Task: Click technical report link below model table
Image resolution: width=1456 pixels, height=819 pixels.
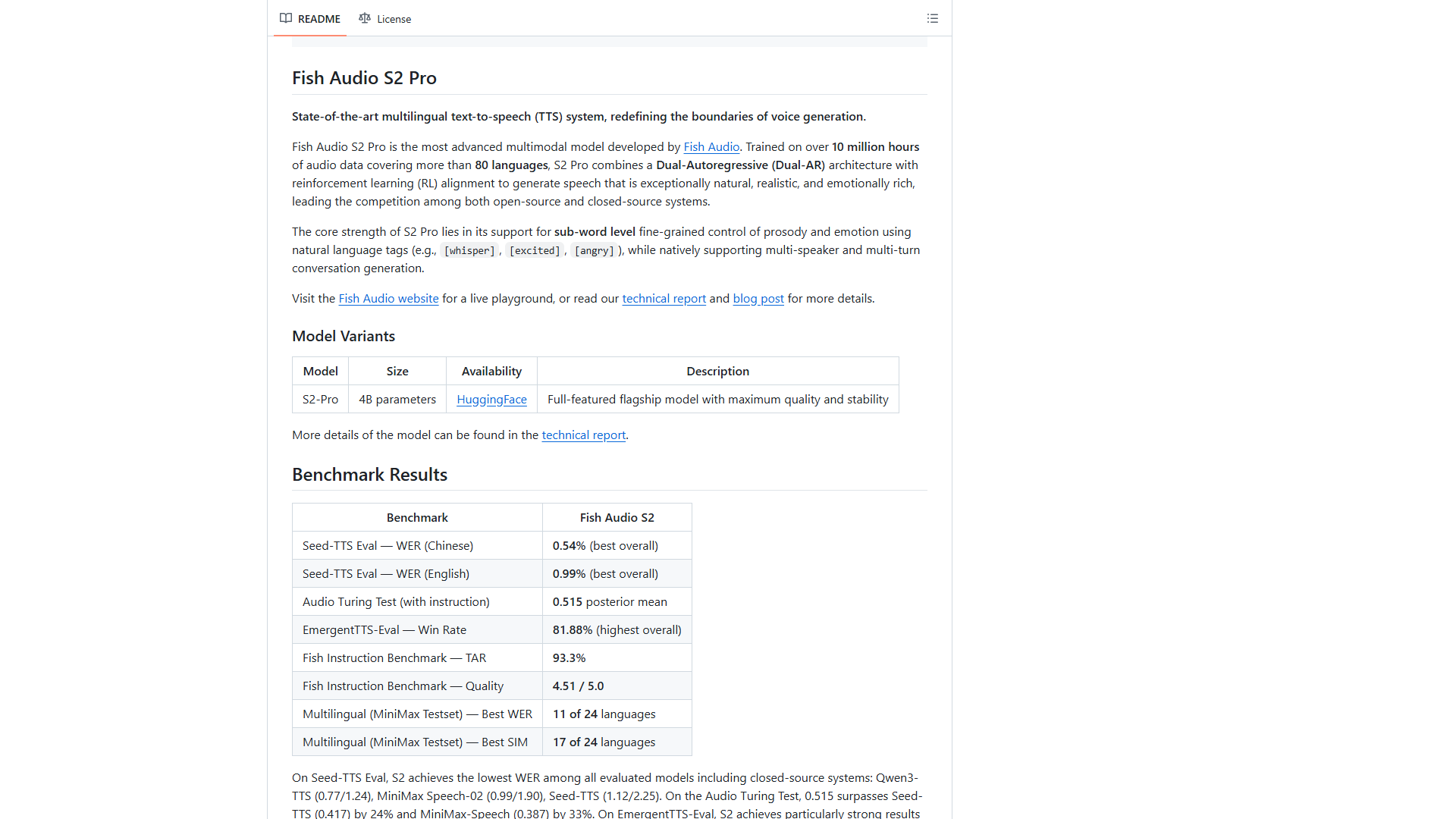Action: tap(584, 435)
